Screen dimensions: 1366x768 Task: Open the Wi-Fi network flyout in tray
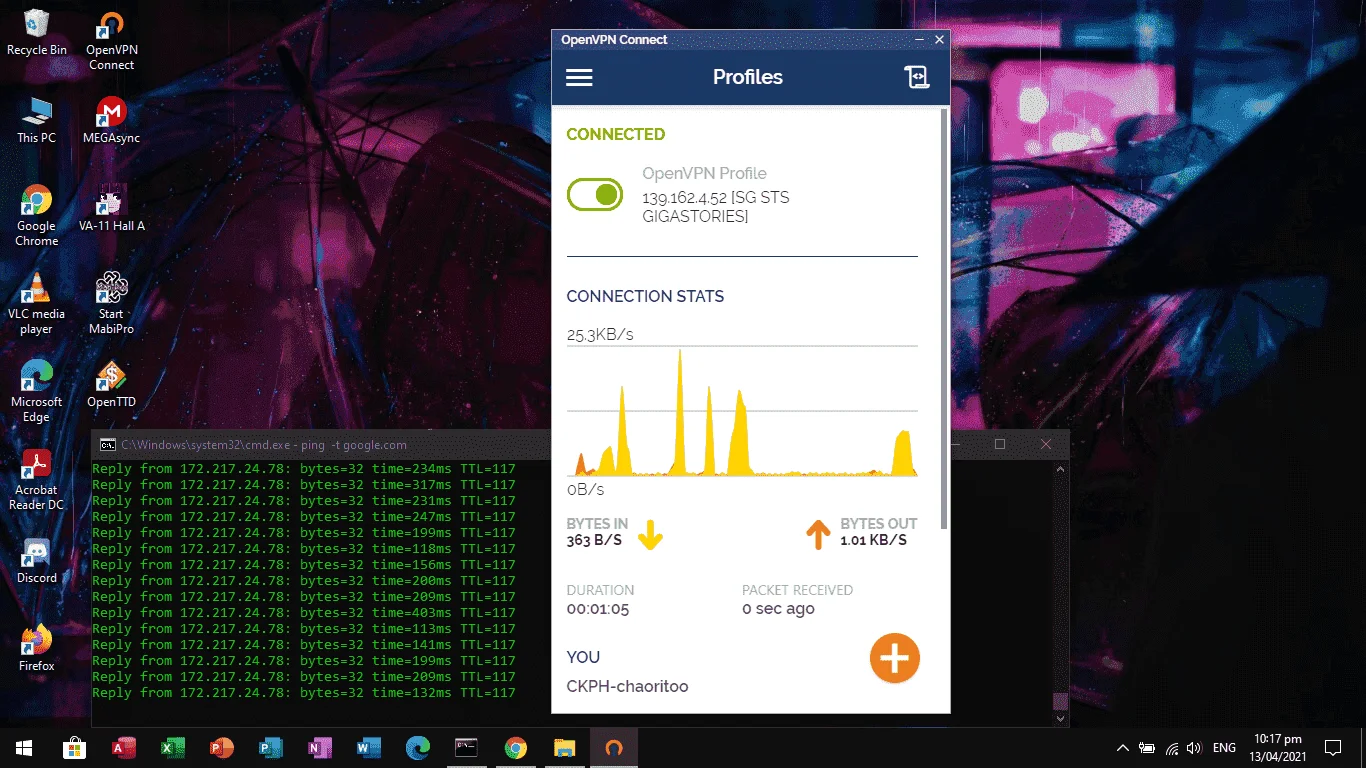click(1171, 748)
